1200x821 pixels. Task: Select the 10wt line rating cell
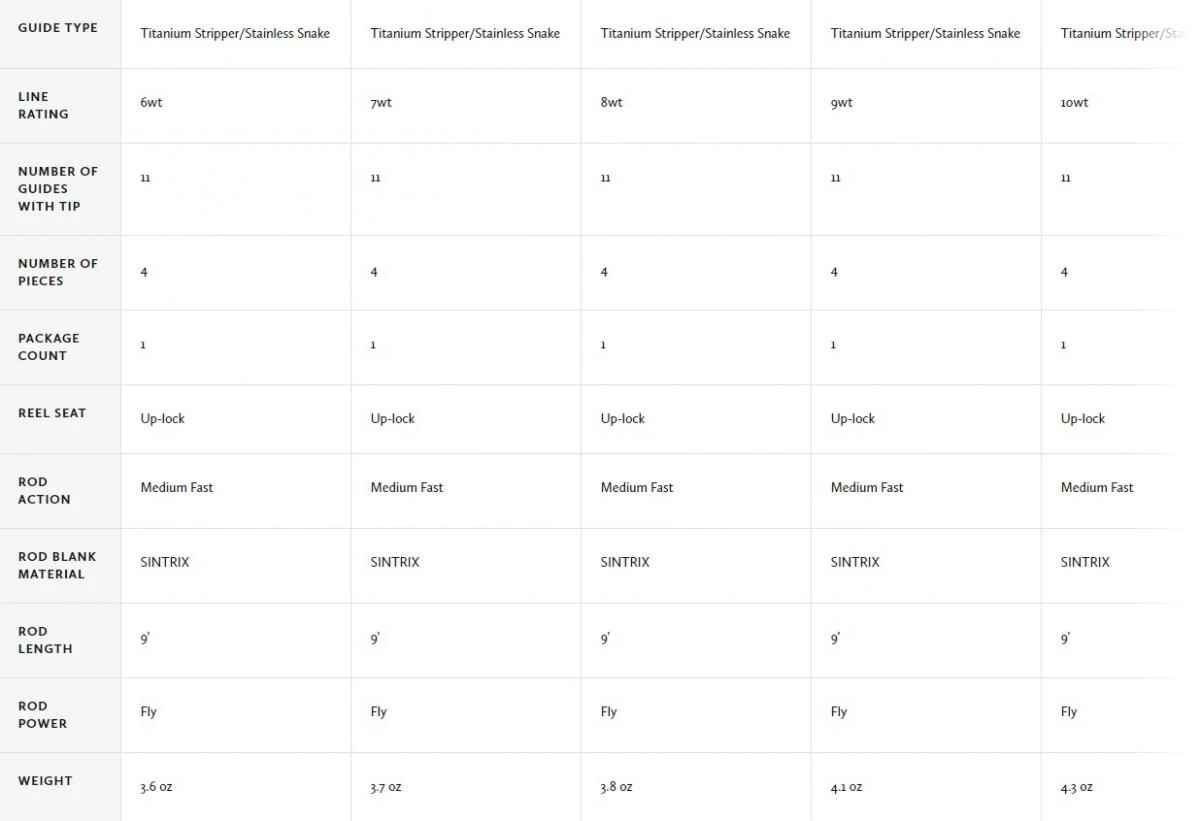pyautogui.click(x=1074, y=103)
